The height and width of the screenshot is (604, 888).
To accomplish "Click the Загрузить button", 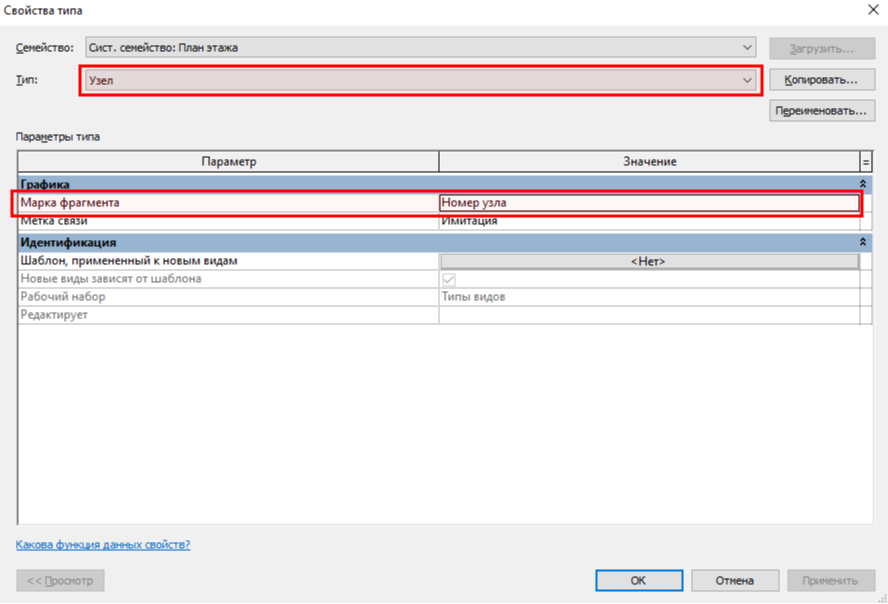I will pos(822,47).
